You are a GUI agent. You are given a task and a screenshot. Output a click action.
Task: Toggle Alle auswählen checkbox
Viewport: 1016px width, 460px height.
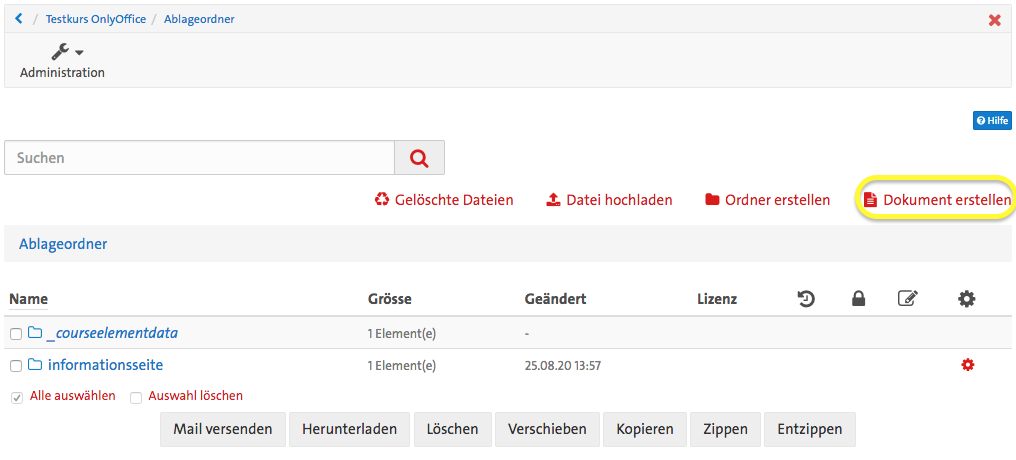coord(17,397)
